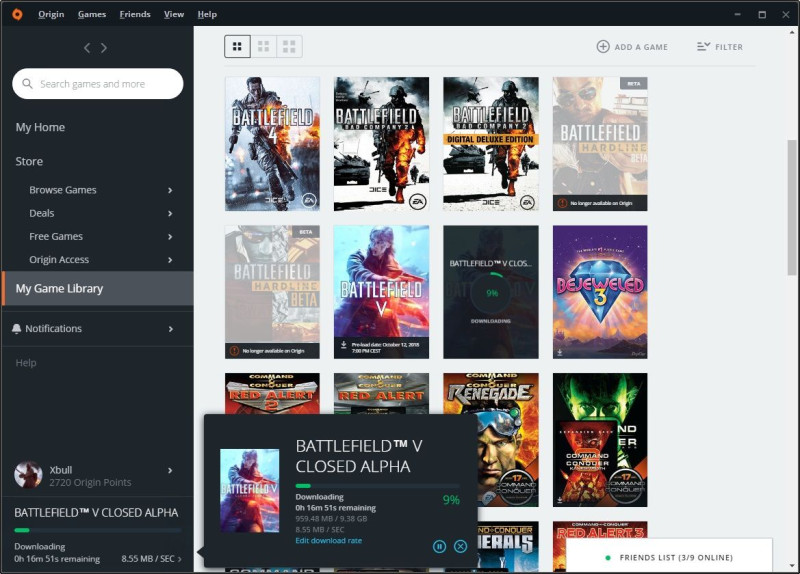Open Friends List (3/9 online)
This screenshot has height=574, width=800.
point(669,558)
